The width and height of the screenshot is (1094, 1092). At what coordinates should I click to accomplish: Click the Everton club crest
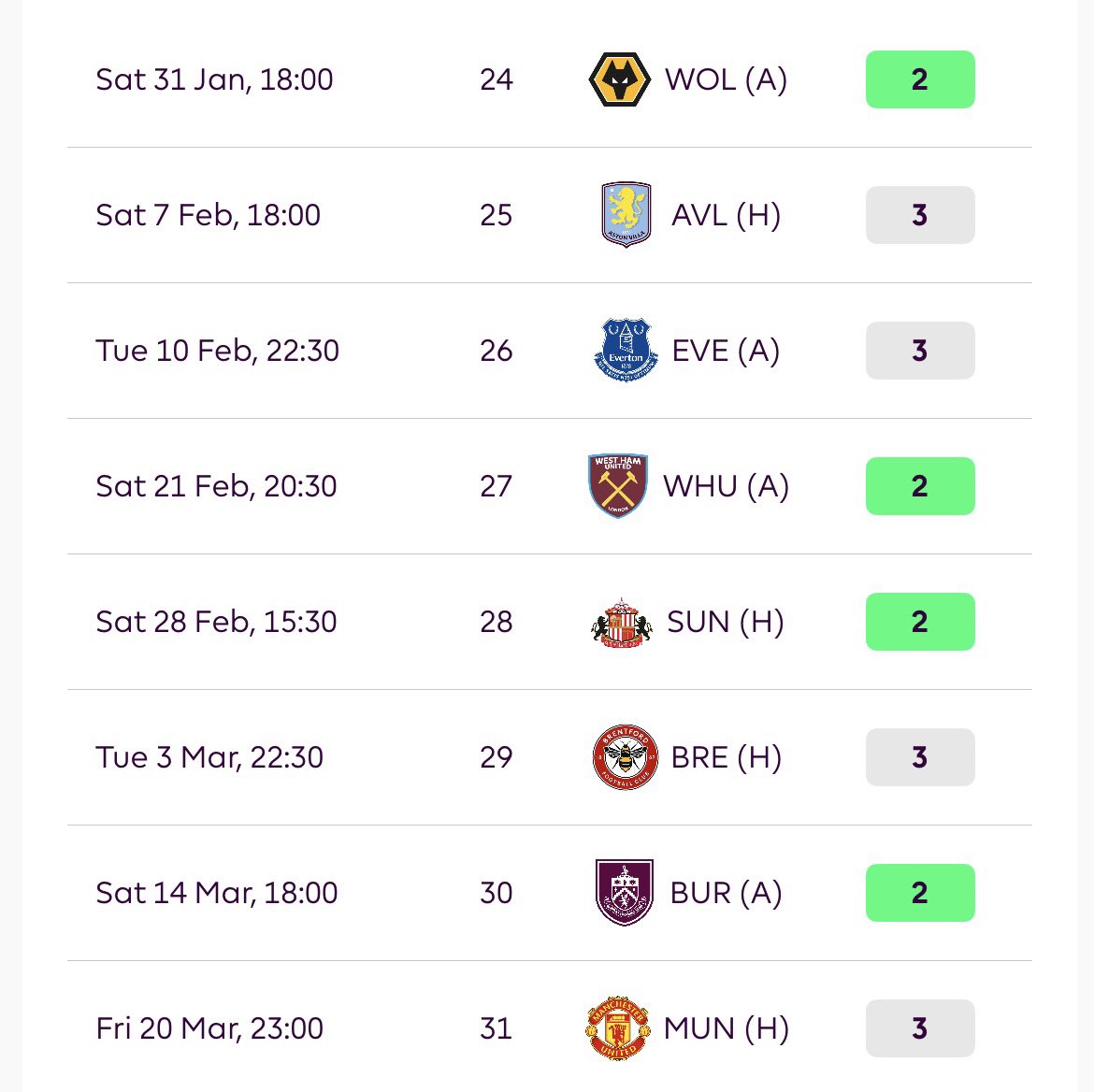coord(626,351)
